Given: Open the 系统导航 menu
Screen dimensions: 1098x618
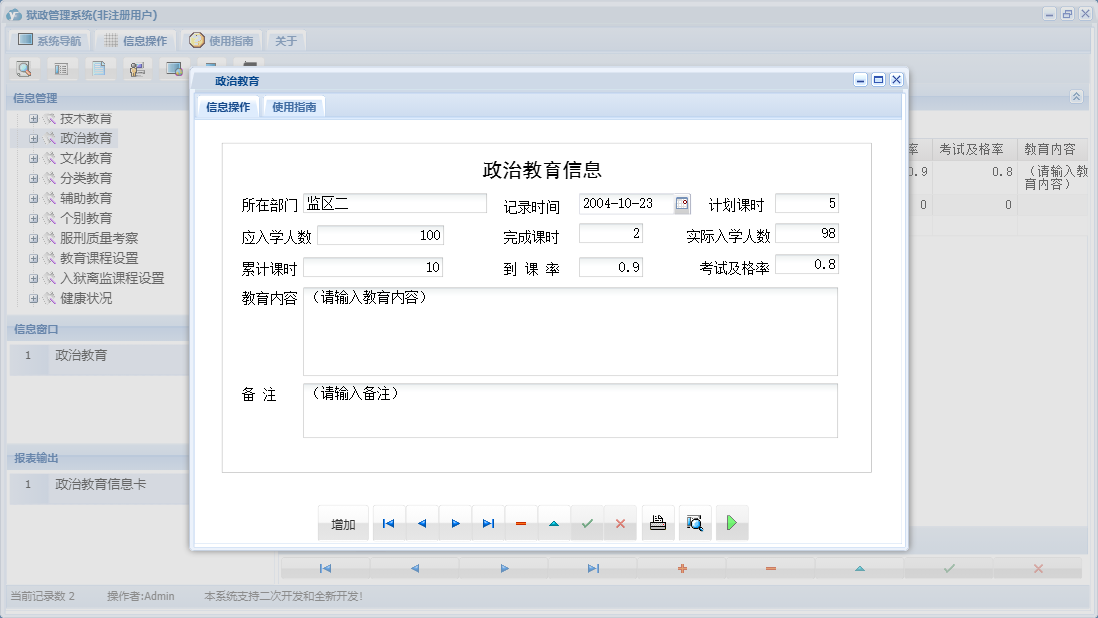Looking at the screenshot, I should (52, 40).
